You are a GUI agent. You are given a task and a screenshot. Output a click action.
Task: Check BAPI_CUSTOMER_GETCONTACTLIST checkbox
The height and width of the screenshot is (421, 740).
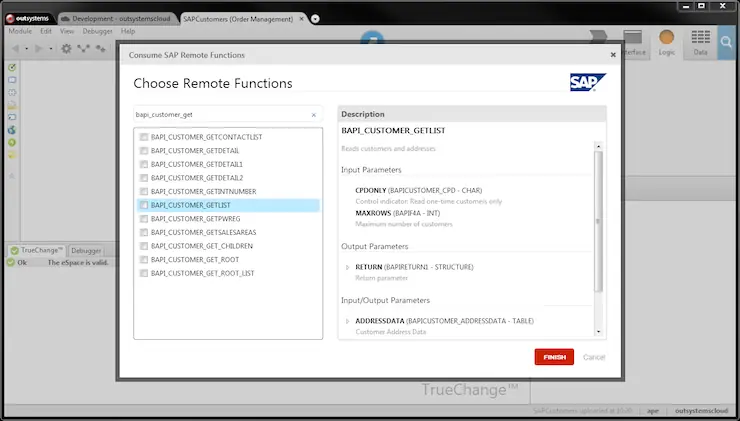pos(144,137)
